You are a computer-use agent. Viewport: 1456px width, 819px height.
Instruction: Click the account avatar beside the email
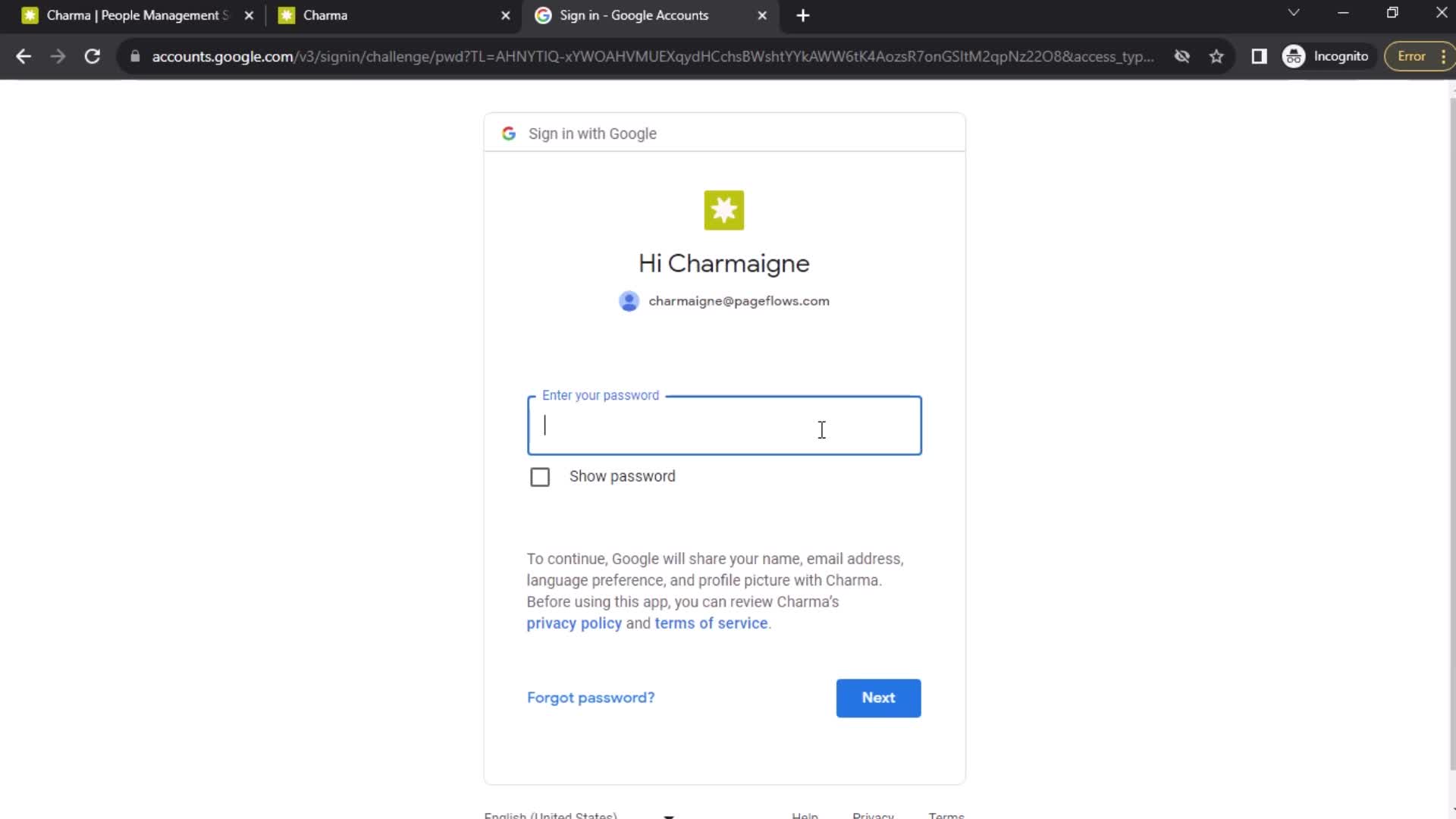pos(629,301)
